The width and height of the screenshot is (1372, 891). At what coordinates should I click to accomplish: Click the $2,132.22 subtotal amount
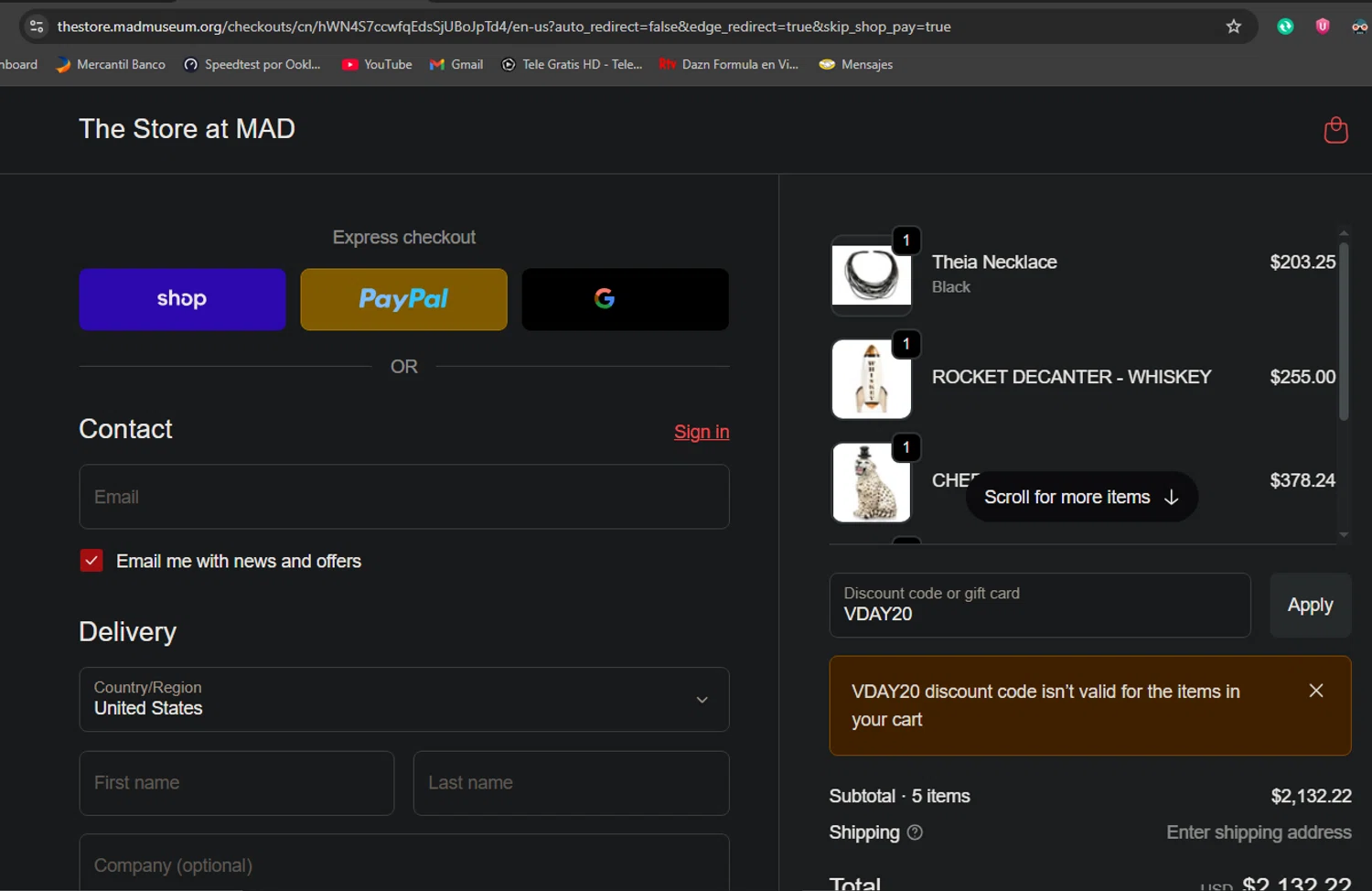click(x=1311, y=796)
